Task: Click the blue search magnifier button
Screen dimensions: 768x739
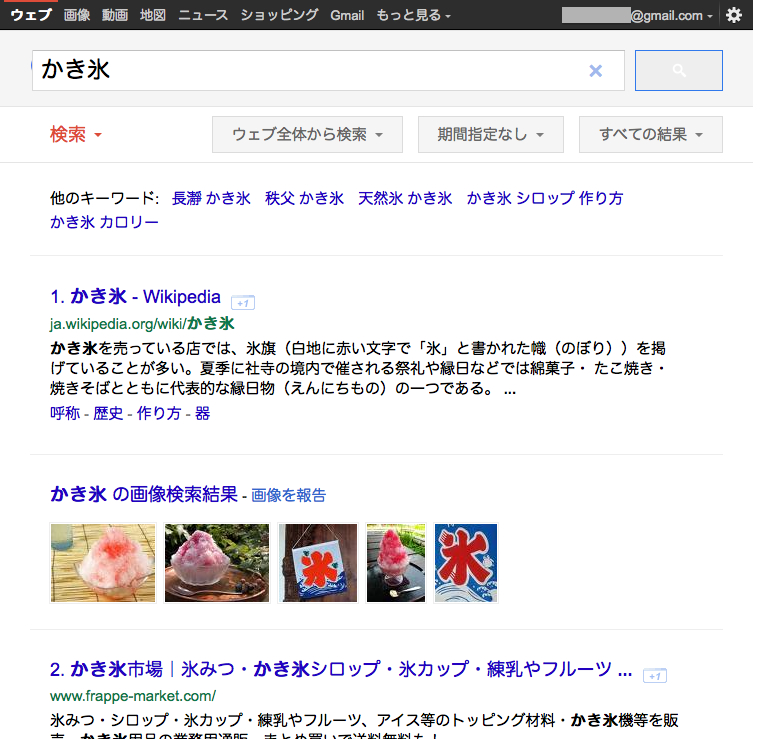Action: (x=679, y=71)
